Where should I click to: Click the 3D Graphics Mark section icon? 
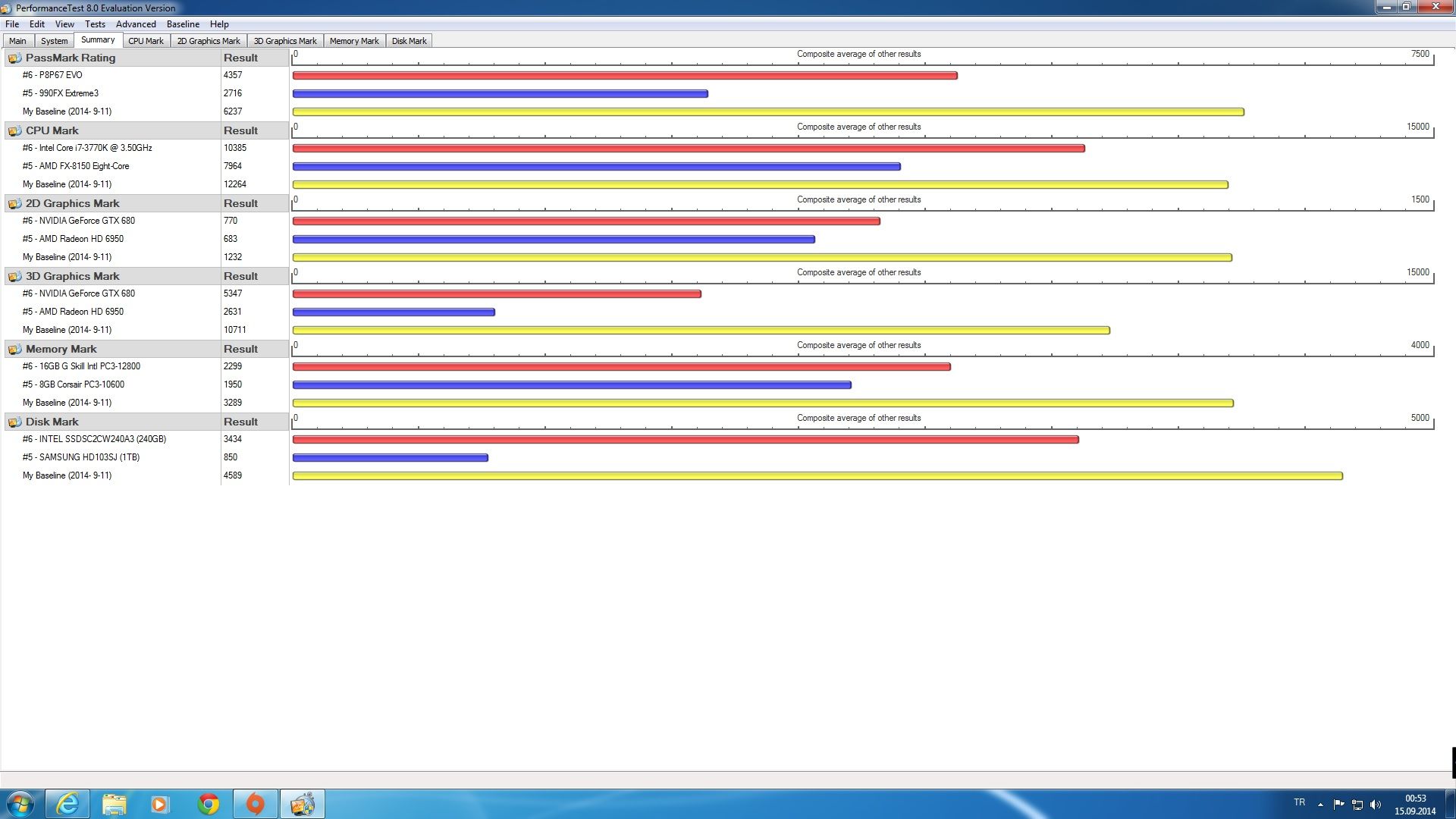(14, 277)
